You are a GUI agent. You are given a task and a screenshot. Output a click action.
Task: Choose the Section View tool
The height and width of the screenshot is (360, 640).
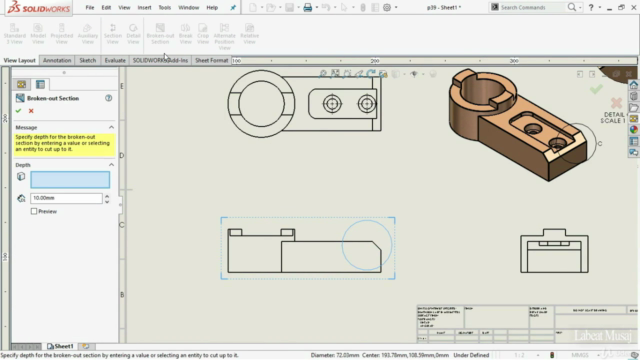point(113,34)
